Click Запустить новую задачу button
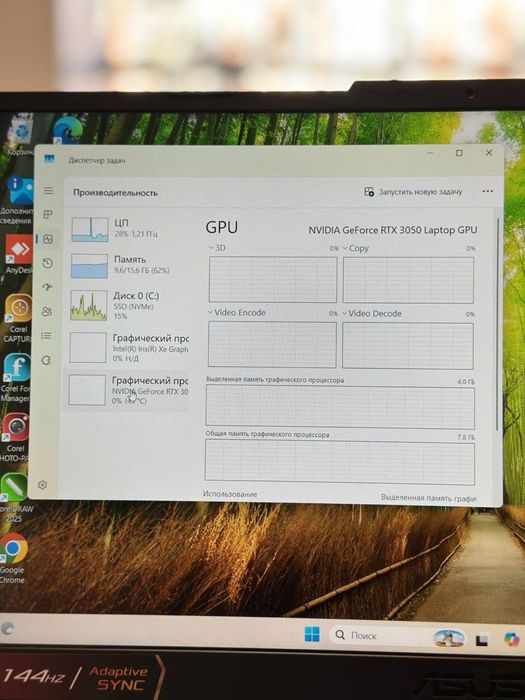 coord(413,192)
